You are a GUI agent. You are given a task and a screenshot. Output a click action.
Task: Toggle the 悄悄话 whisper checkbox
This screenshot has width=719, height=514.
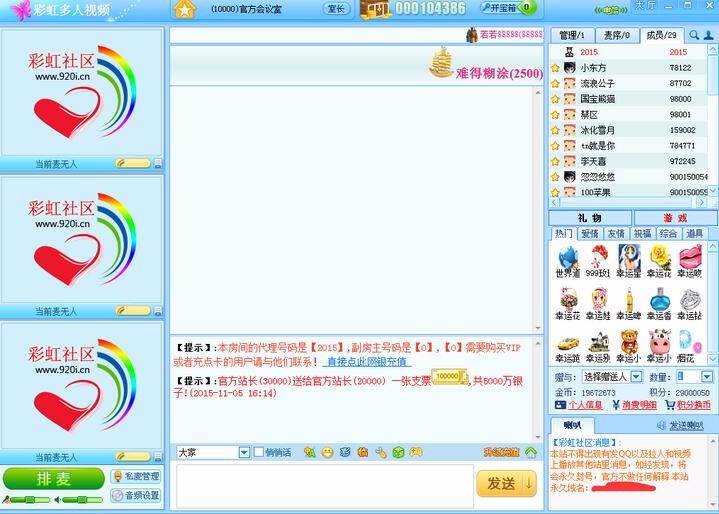(x=259, y=452)
